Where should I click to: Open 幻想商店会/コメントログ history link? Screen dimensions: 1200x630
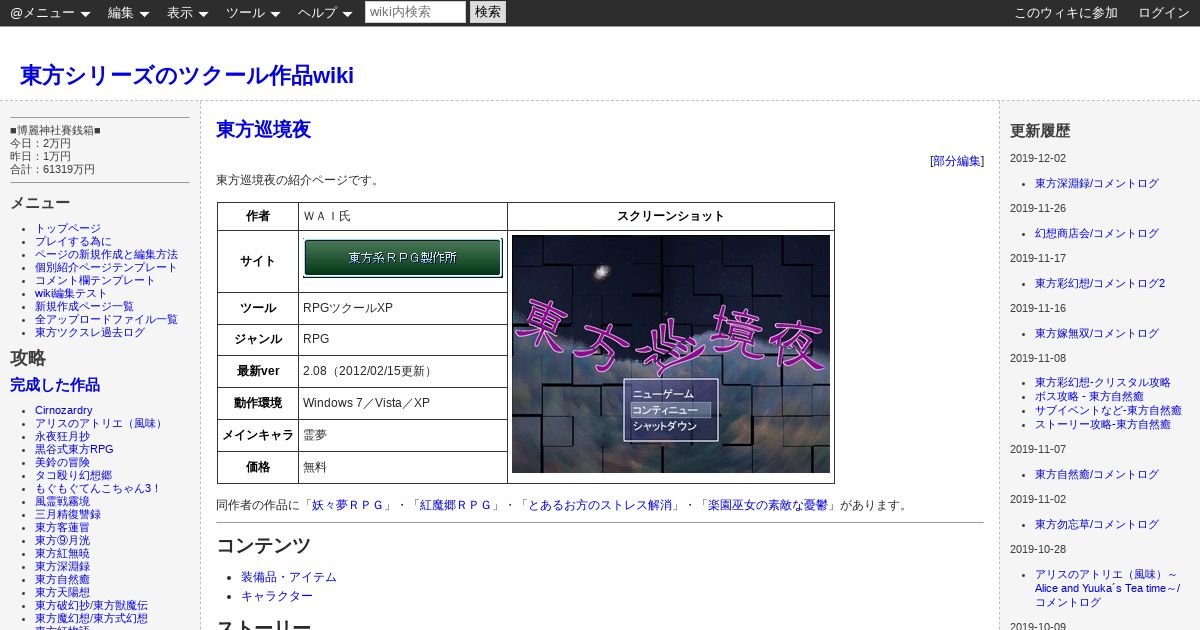tap(1097, 233)
